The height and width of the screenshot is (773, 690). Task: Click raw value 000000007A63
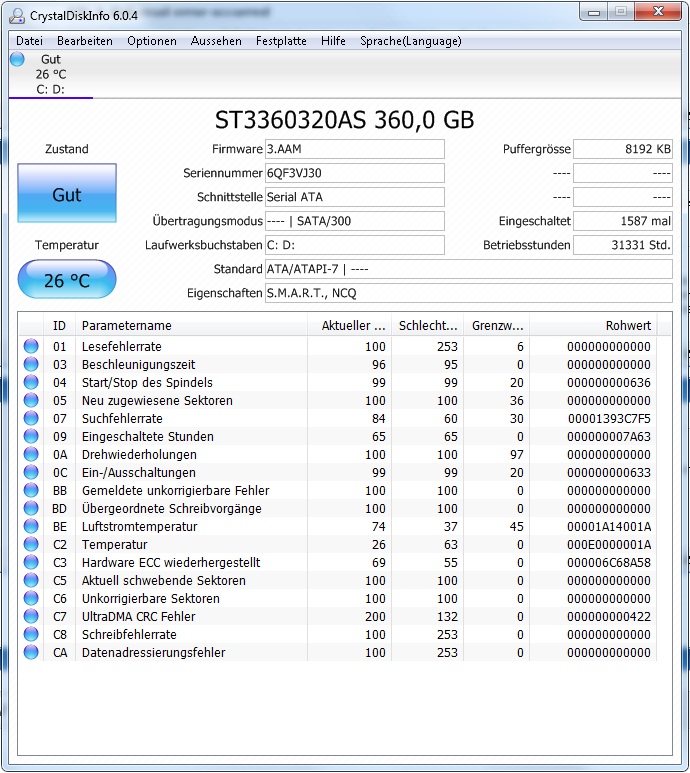click(x=609, y=437)
